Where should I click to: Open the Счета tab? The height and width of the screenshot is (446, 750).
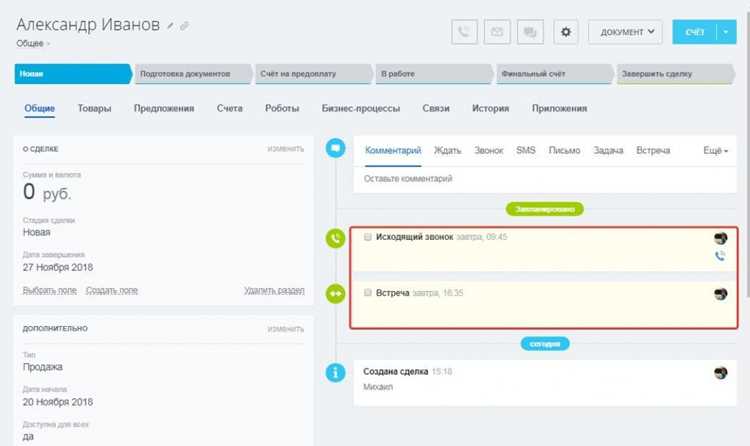coord(230,109)
